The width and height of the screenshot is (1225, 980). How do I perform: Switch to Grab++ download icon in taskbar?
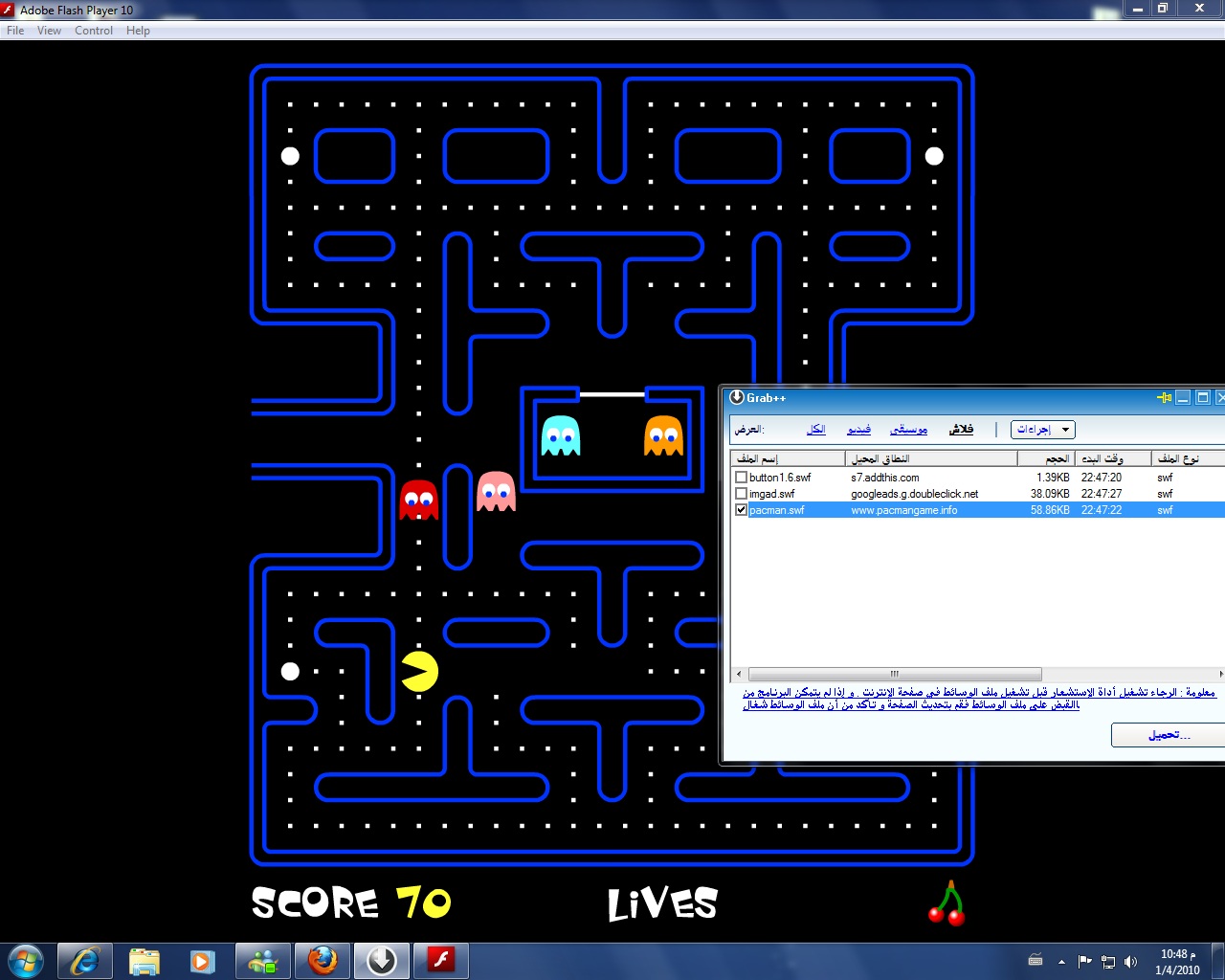click(x=382, y=961)
